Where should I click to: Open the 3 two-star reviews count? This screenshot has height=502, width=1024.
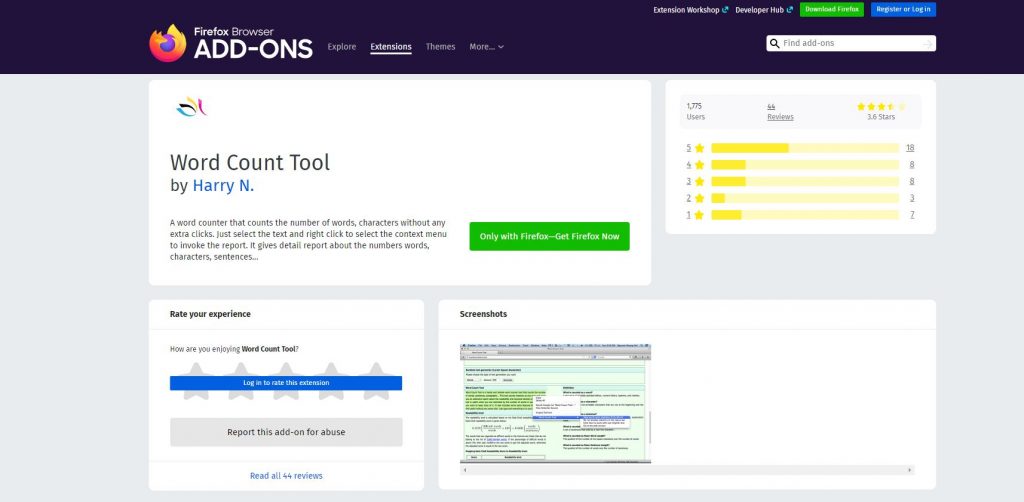912,198
